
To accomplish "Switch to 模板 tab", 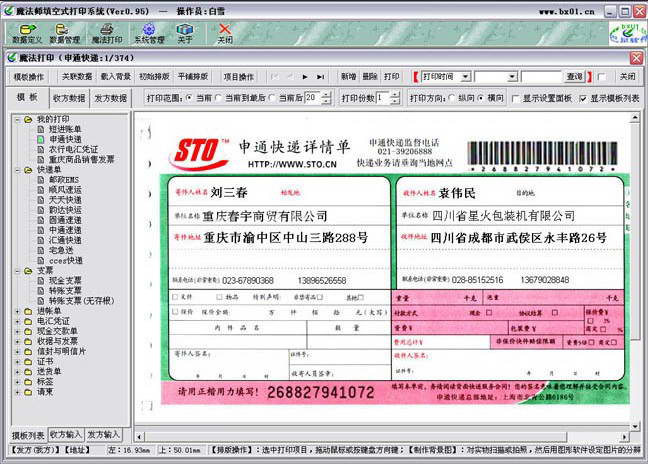I will point(27,98).
